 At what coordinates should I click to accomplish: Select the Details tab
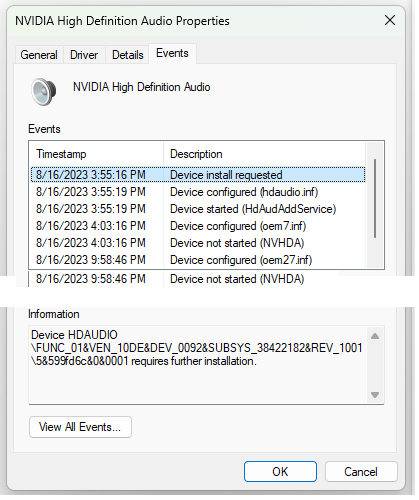pos(128,55)
